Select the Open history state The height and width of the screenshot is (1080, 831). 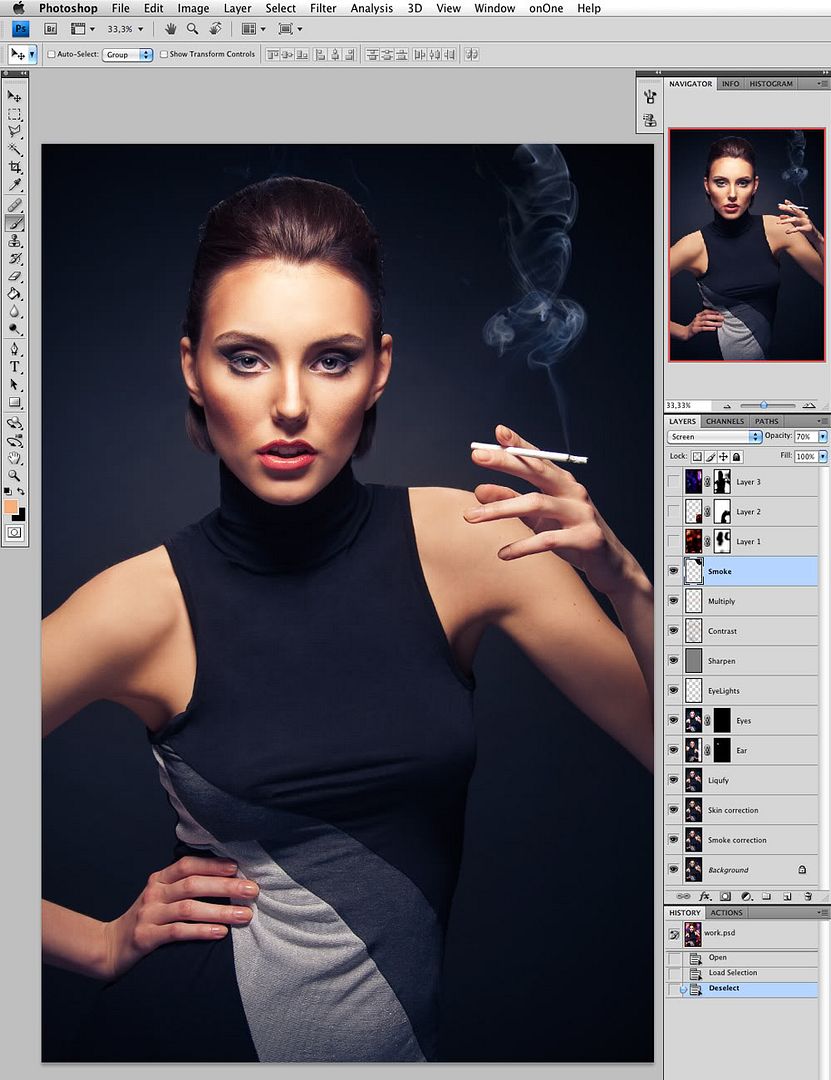point(742,957)
